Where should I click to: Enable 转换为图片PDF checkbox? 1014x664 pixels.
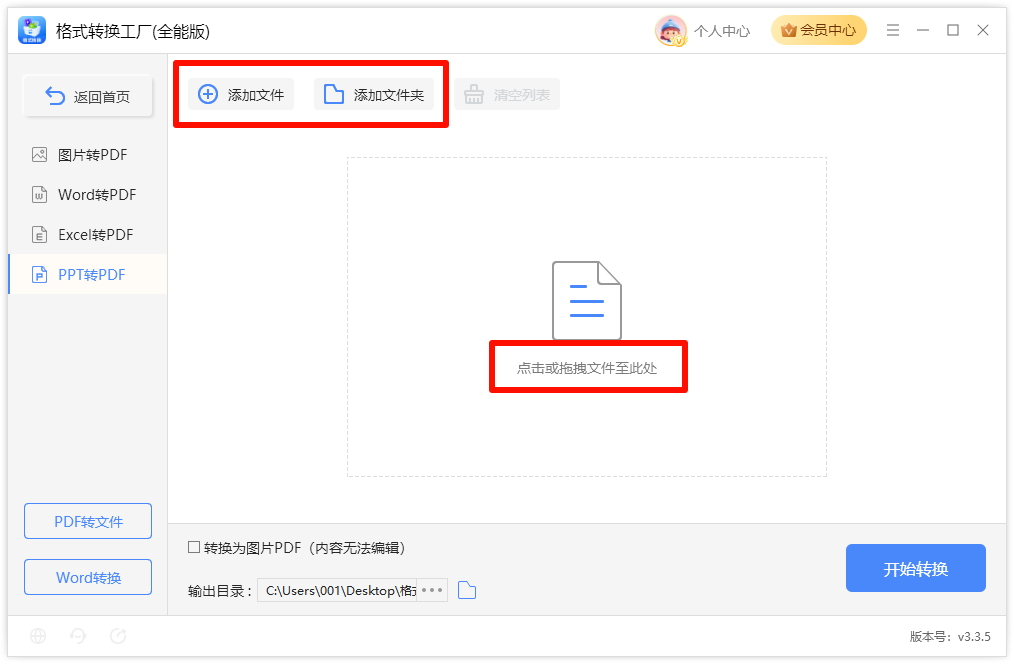(193, 548)
